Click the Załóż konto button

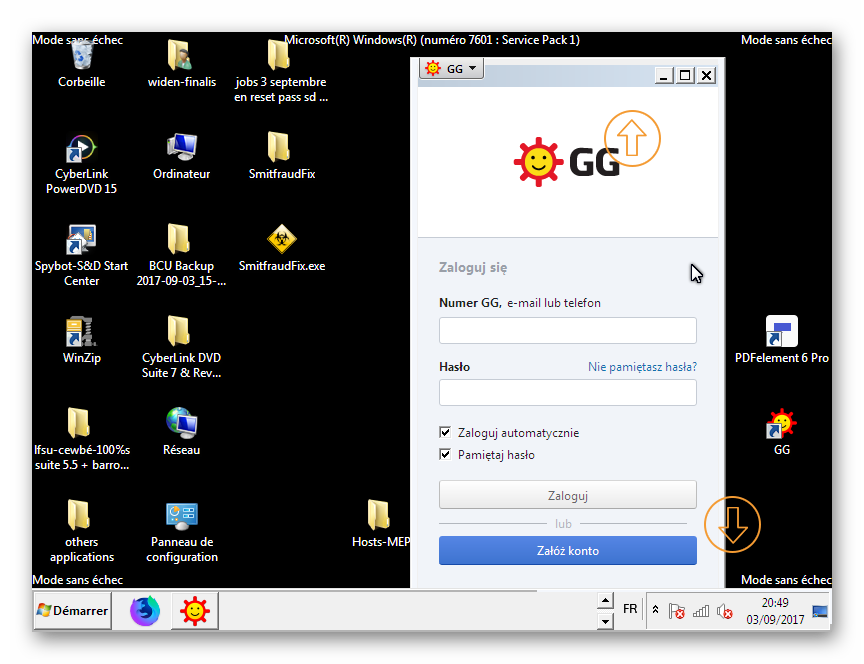(x=568, y=550)
